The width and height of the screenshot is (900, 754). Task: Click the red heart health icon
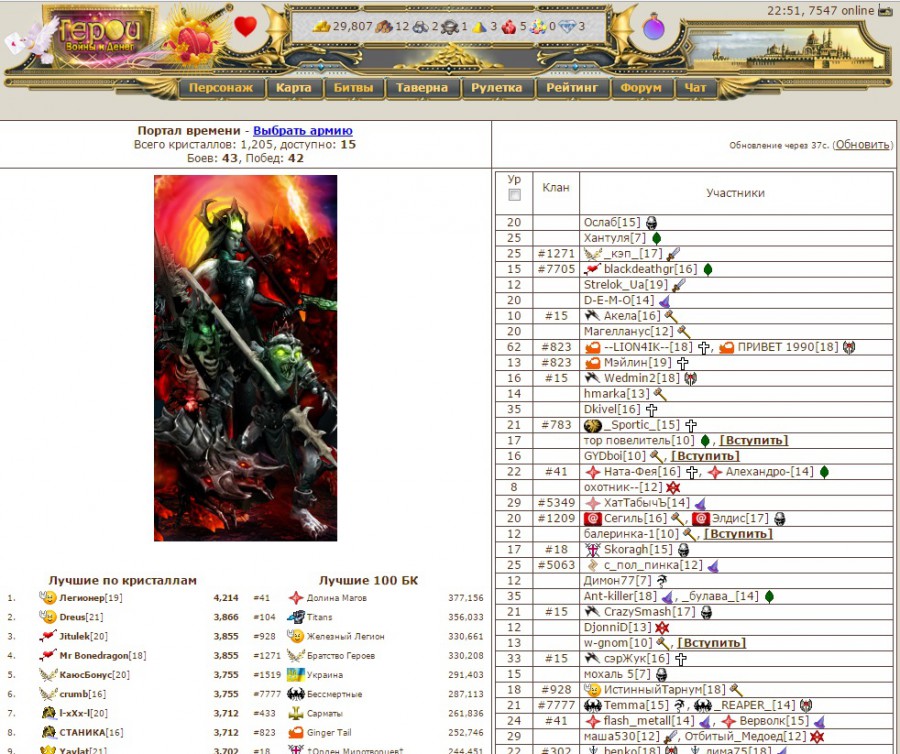[x=245, y=27]
